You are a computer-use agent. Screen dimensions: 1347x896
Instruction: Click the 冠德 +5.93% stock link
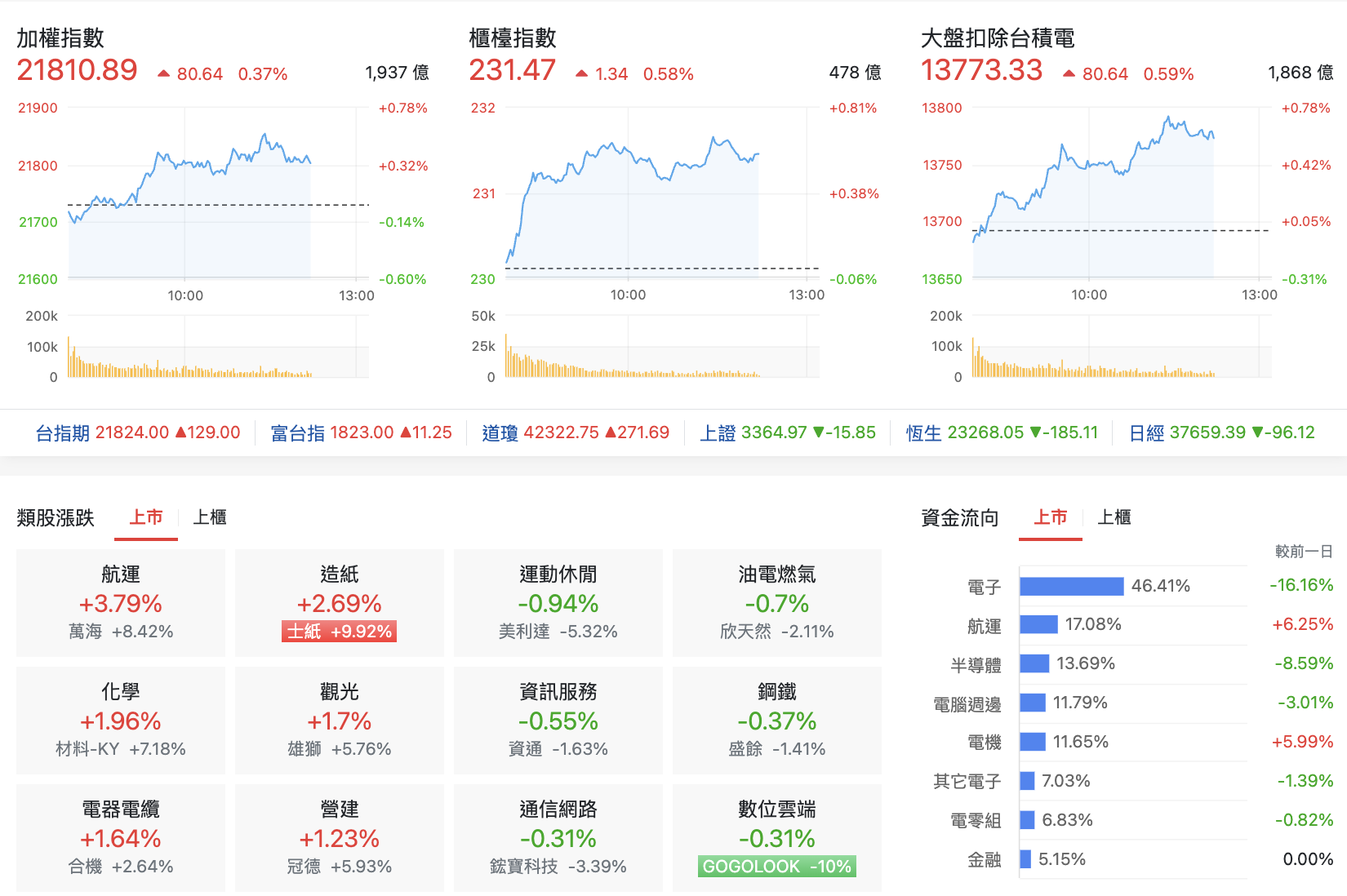340,867
